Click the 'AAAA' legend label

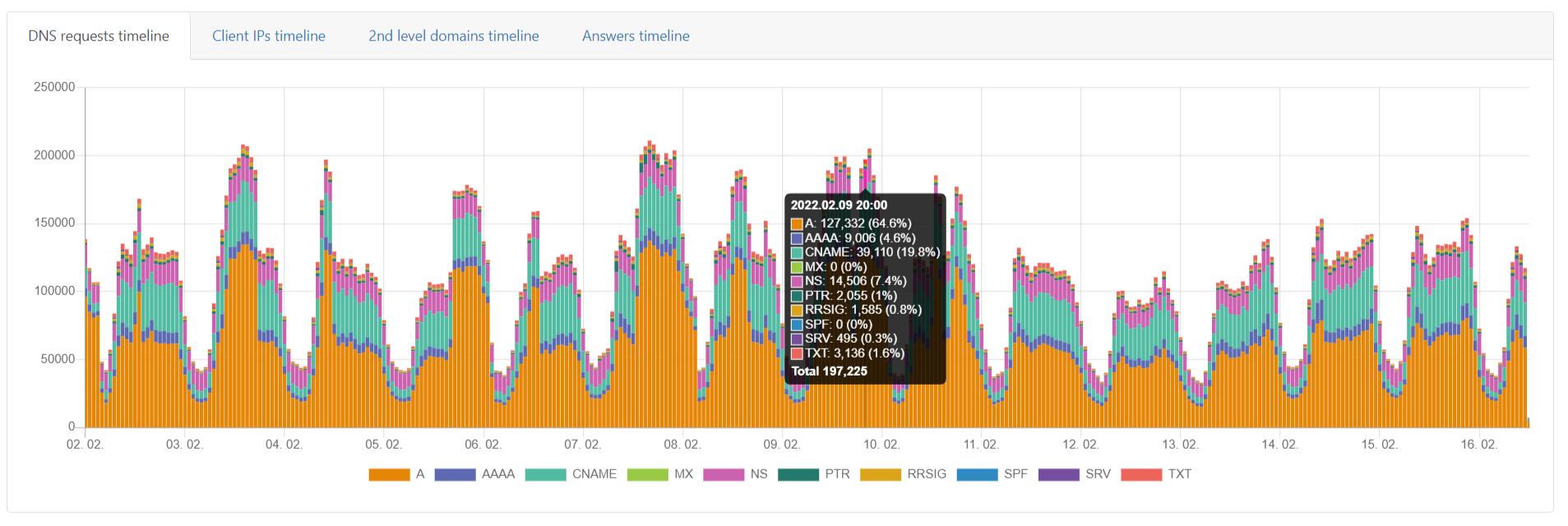tap(498, 474)
